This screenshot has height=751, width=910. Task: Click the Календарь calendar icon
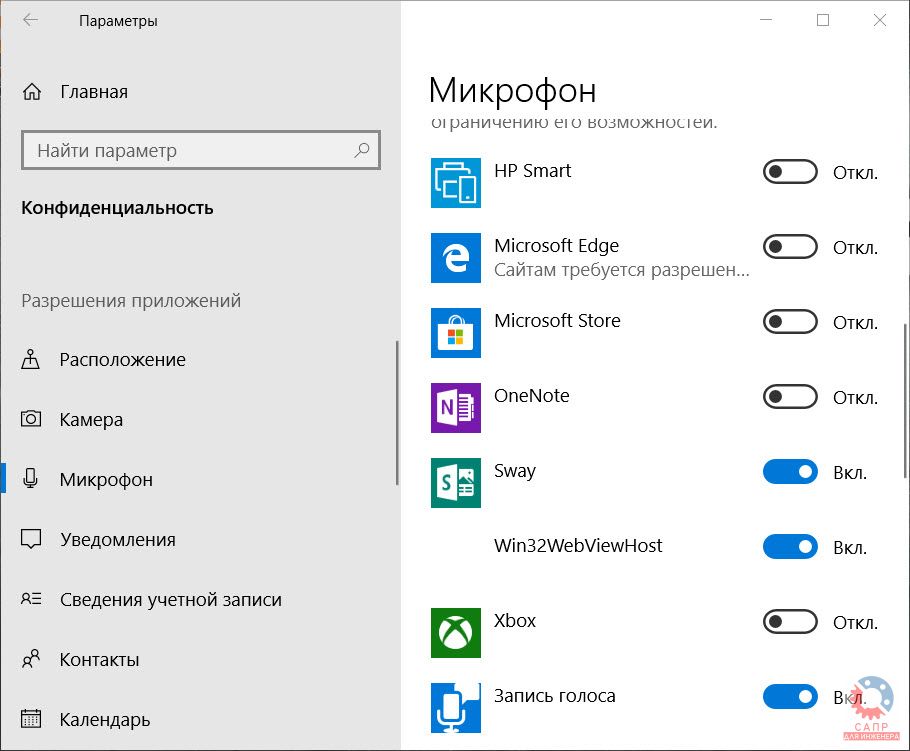pos(31,718)
